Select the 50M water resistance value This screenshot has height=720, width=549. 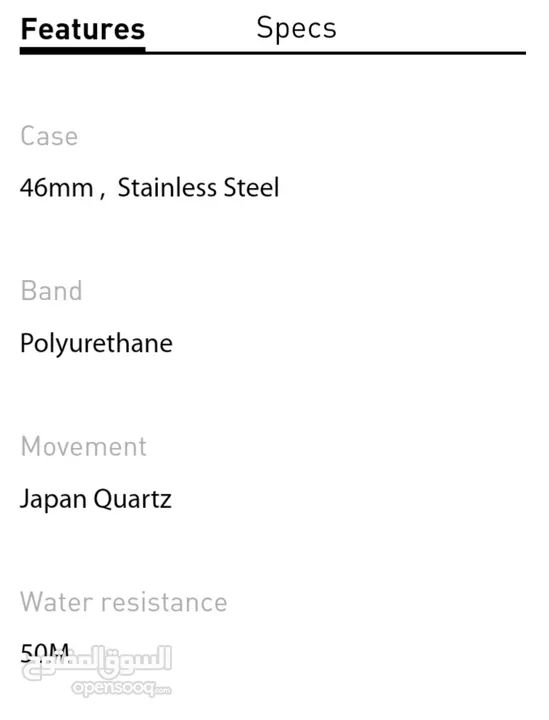pyautogui.click(x=45, y=652)
